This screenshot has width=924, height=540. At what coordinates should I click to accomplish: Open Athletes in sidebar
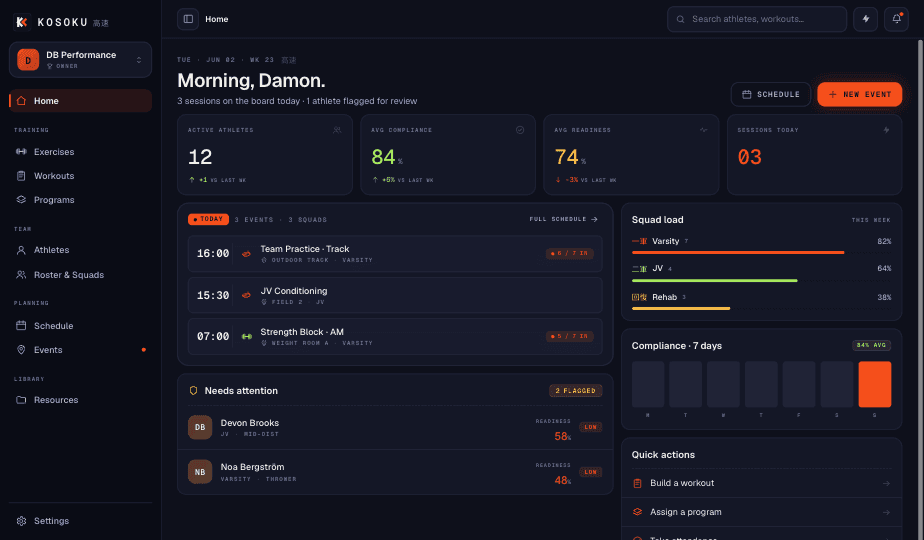click(81, 250)
